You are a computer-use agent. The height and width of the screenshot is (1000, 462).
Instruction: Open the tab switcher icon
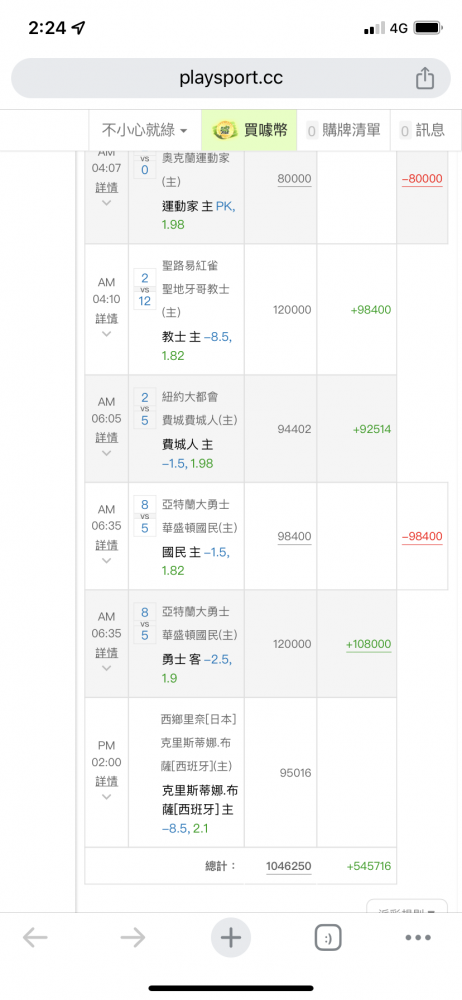coord(328,938)
